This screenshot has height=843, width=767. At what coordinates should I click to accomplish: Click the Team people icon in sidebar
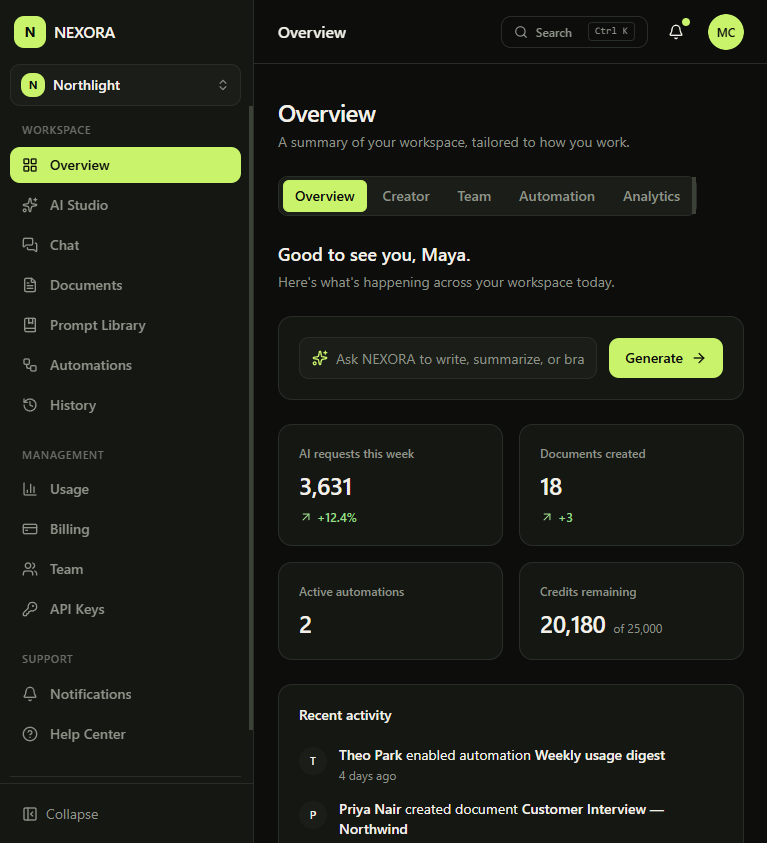(x=30, y=569)
